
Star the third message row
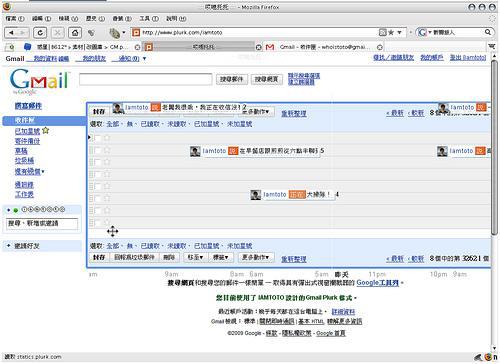[107, 162]
